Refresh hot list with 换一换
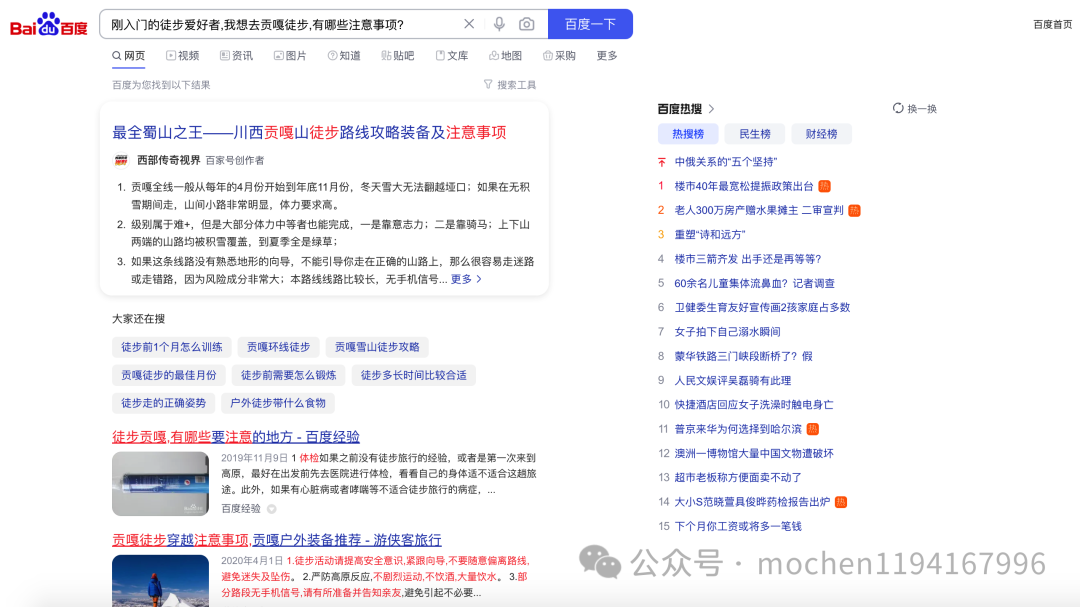This screenshot has width=1080, height=607. point(915,109)
